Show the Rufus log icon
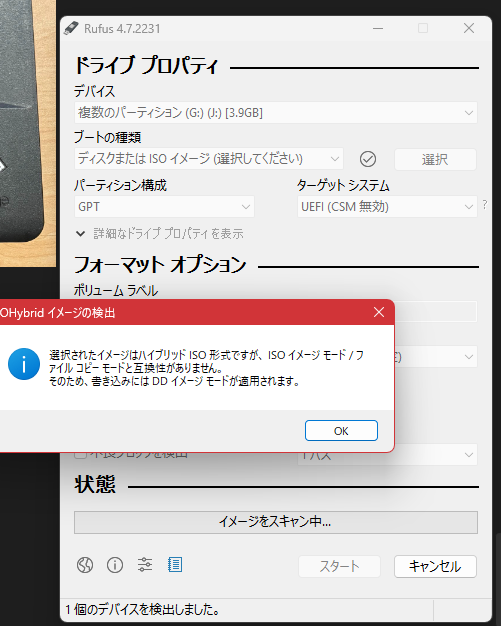 click(x=175, y=565)
